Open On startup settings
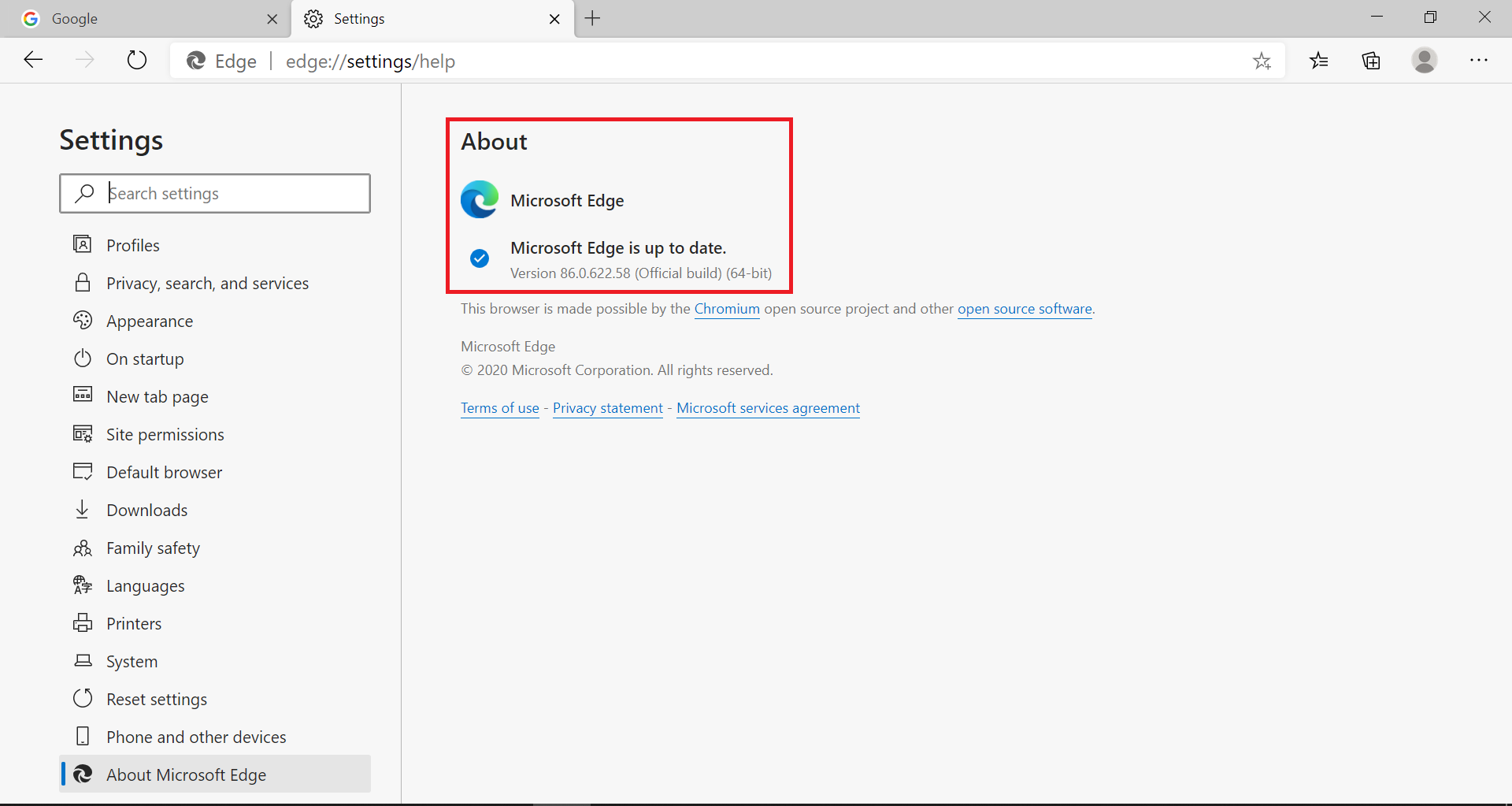The image size is (1512, 806). pyautogui.click(x=215, y=358)
